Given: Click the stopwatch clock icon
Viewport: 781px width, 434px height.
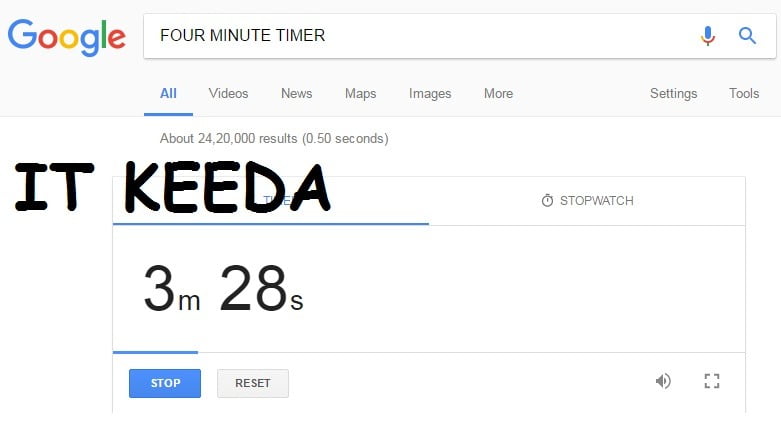Looking at the screenshot, I should (x=547, y=201).
